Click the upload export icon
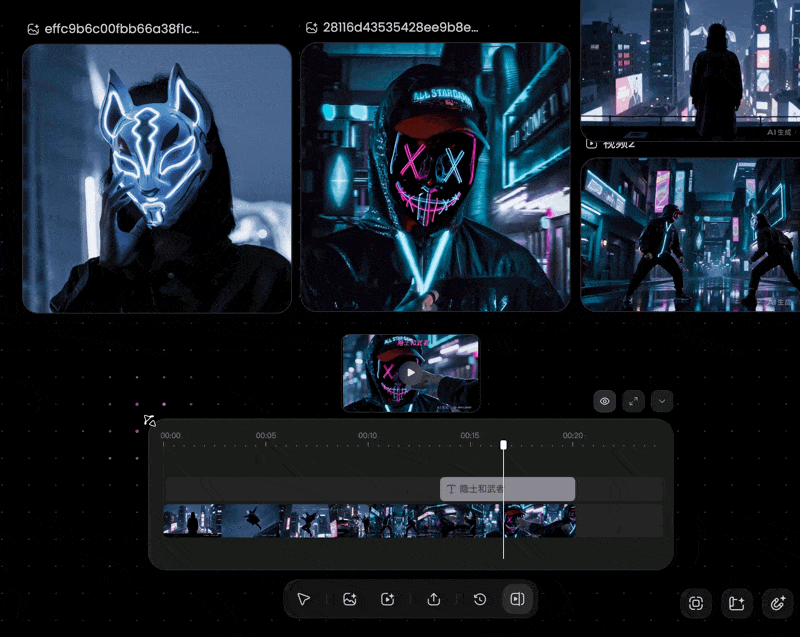 pos(434,599)
